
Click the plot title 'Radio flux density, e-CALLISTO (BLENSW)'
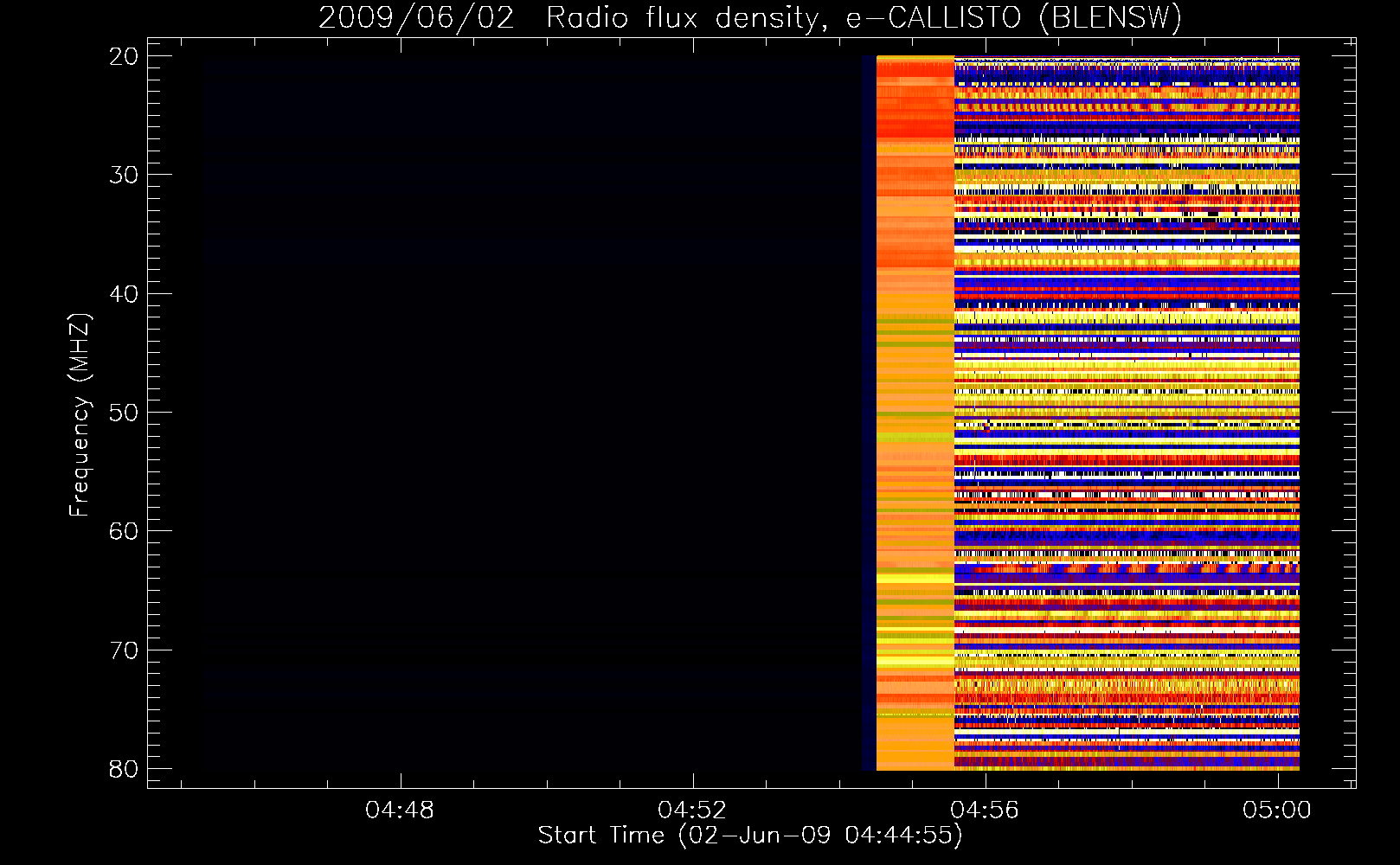(864, 18)
